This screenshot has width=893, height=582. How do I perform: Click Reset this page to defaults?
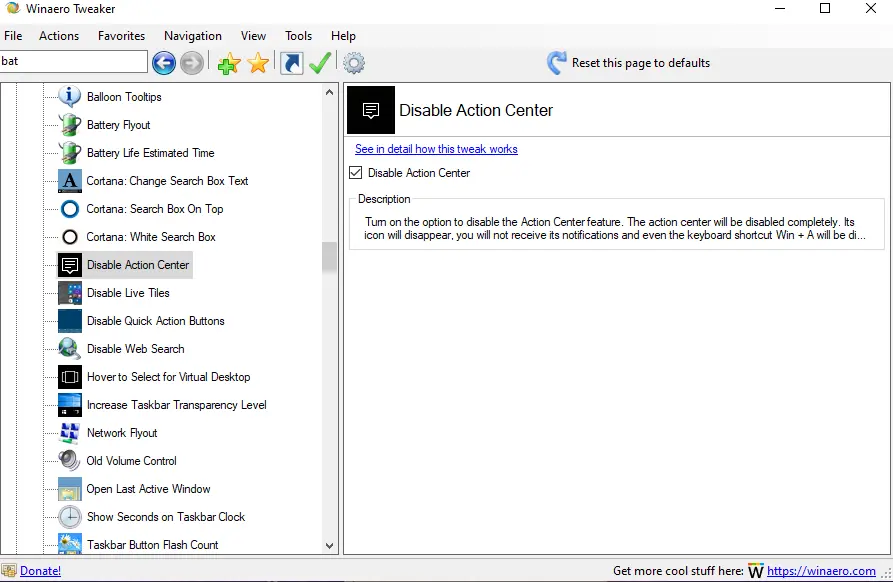coord(641,63)
